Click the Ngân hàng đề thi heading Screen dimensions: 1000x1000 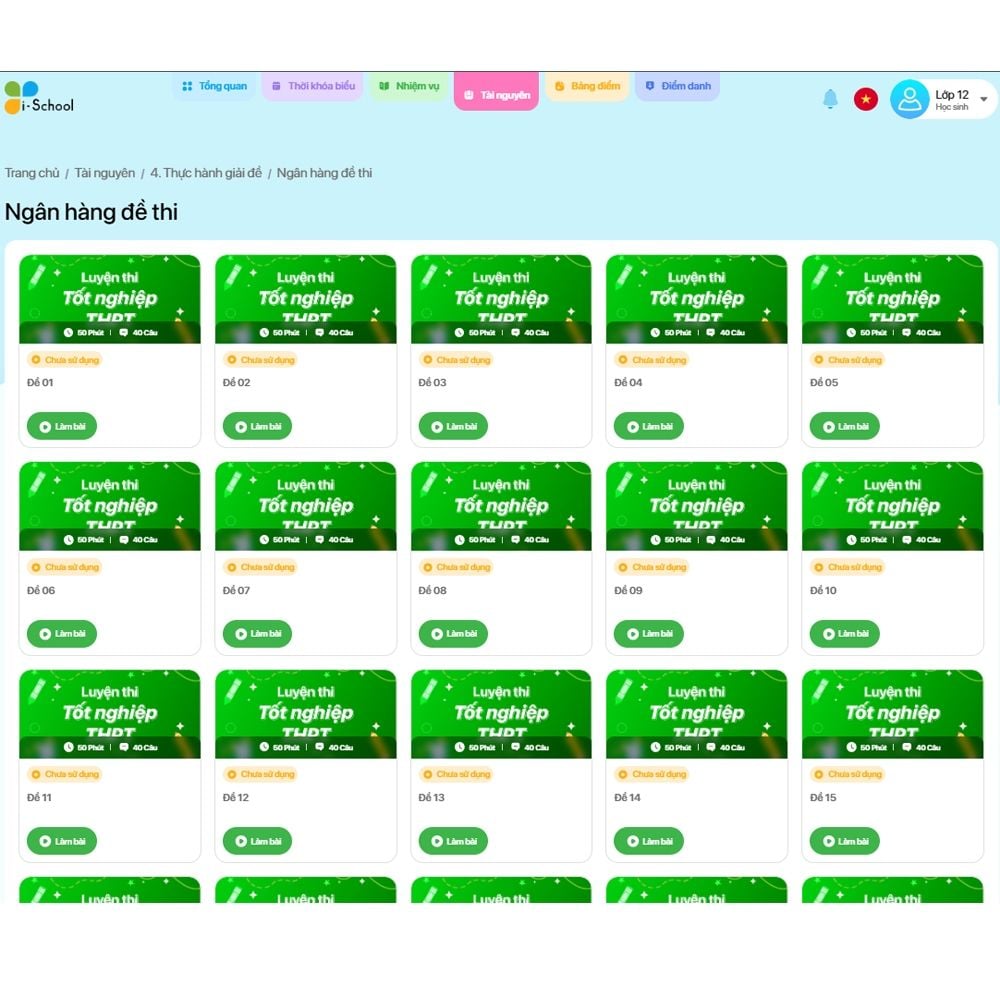(91, 212)
